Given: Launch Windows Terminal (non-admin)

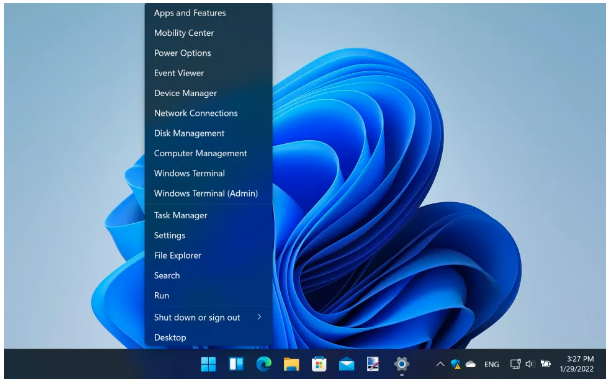Looking at the screenshot, I should [208, 173].
